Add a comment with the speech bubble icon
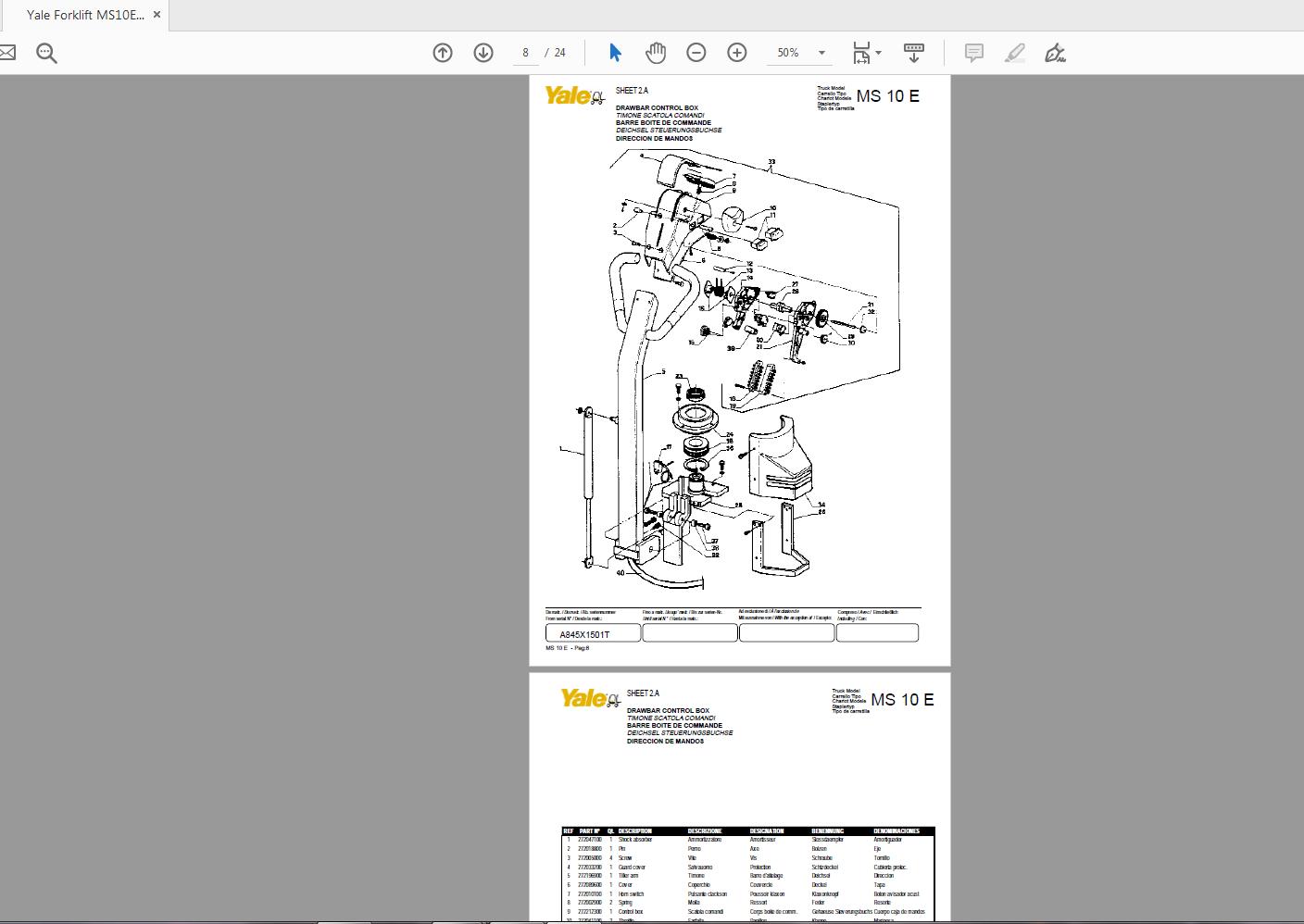This screenshot has height=924, width=1304. pos(974,53)
